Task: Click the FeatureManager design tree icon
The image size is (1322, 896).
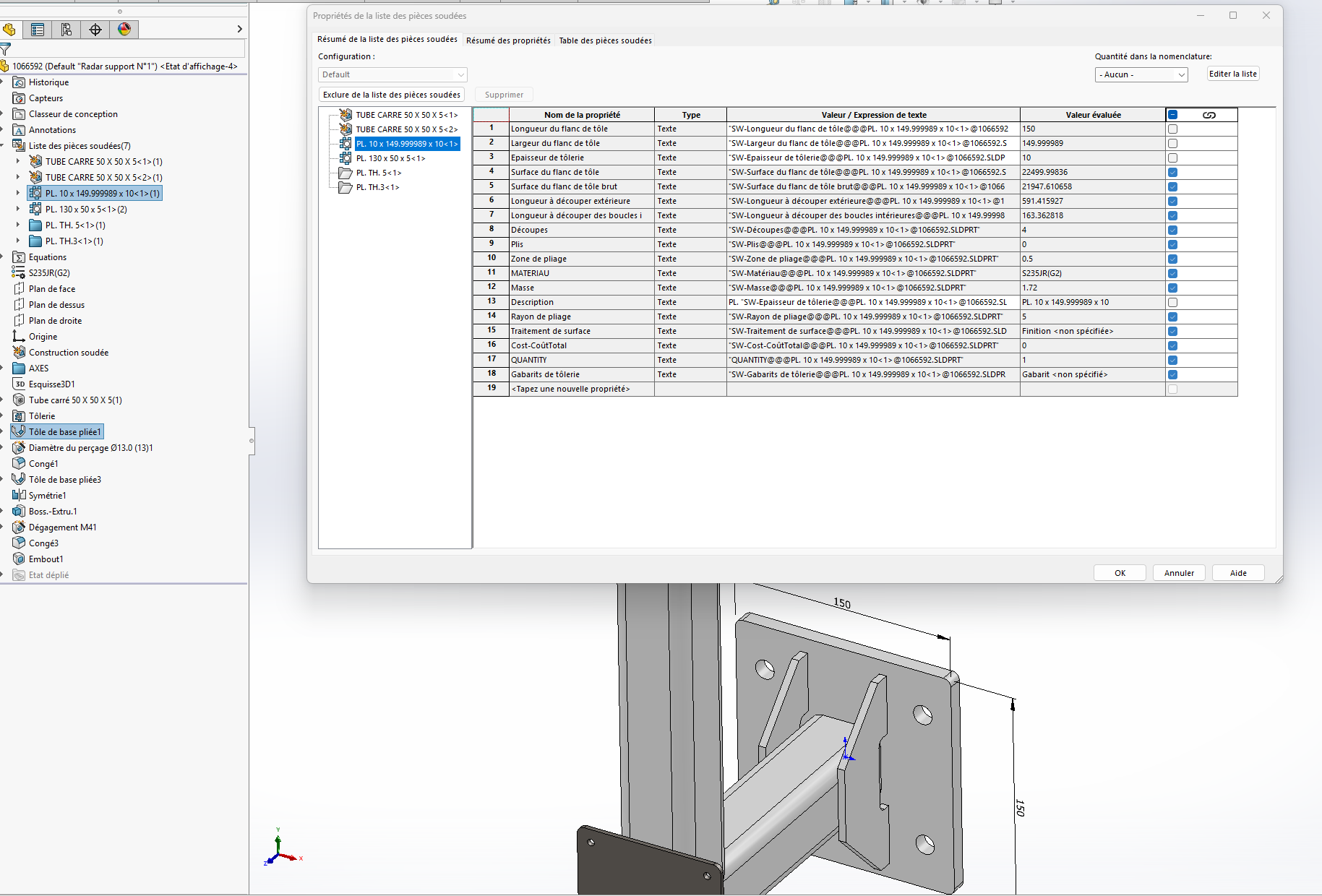Action: 9,30
